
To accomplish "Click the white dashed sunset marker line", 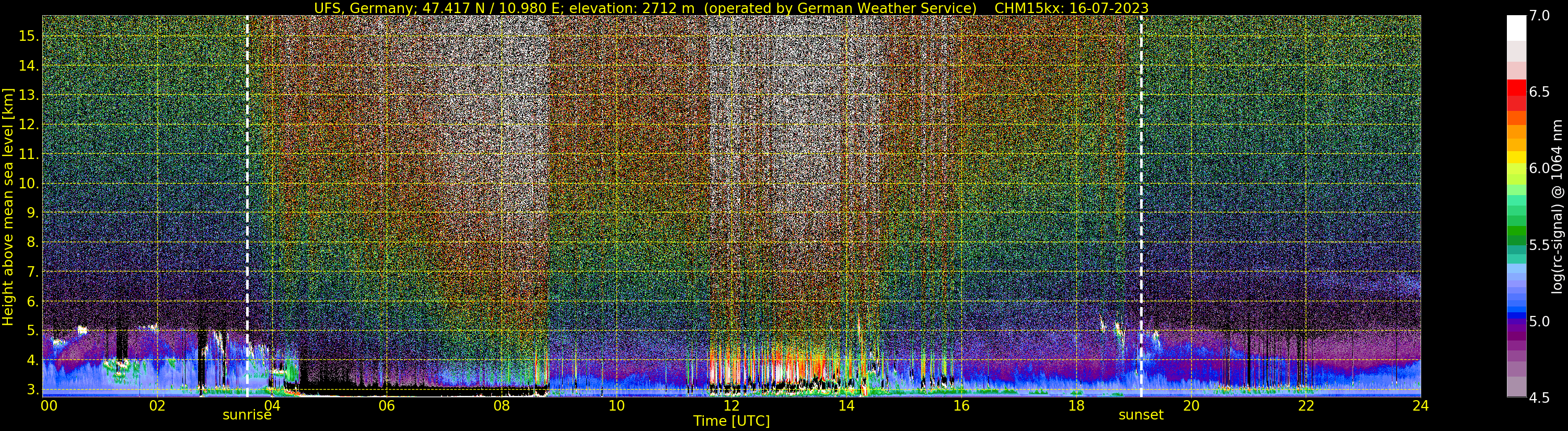I will (x=1141, y=206).
